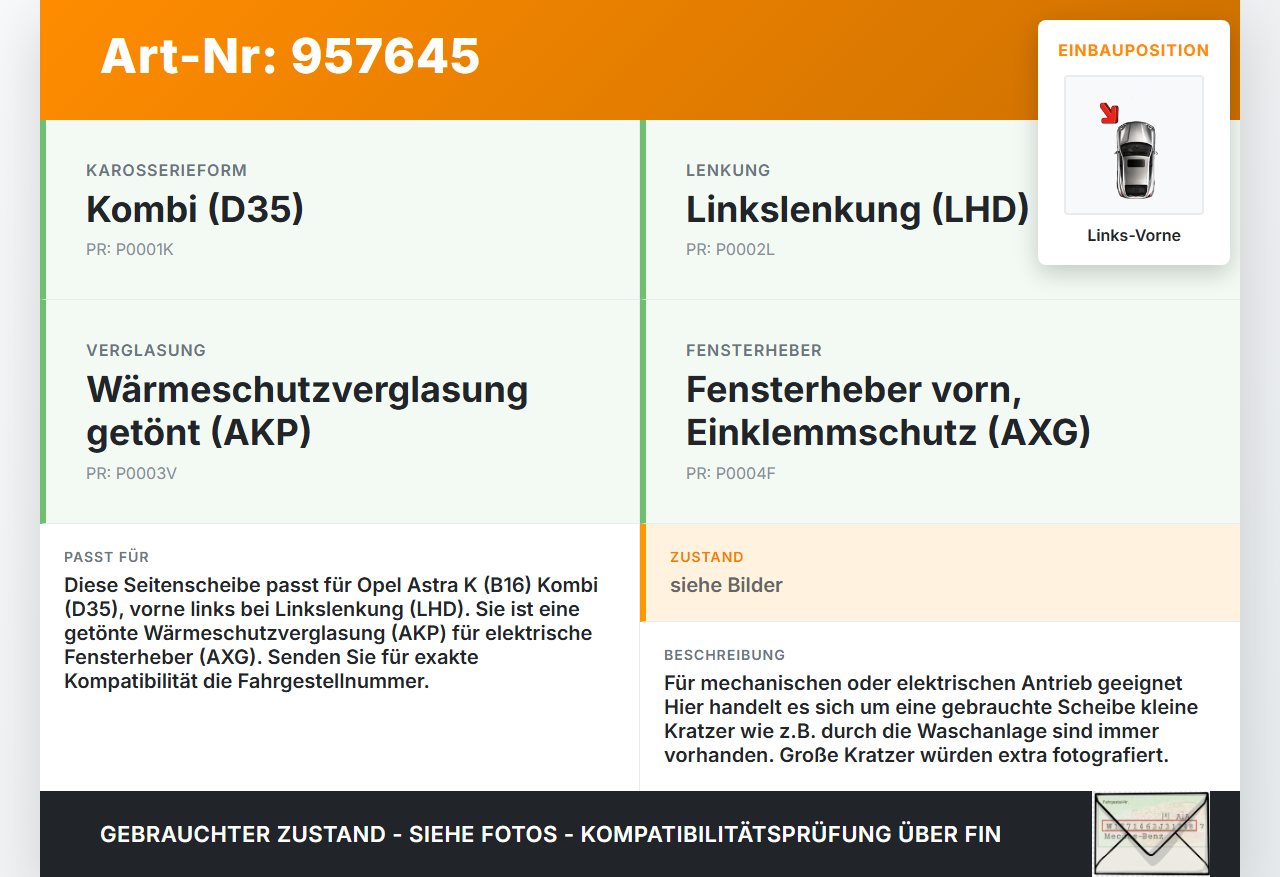Screen dimensions: 1280x877
Task: Click the car installation position diagram
Action: 1133,145
